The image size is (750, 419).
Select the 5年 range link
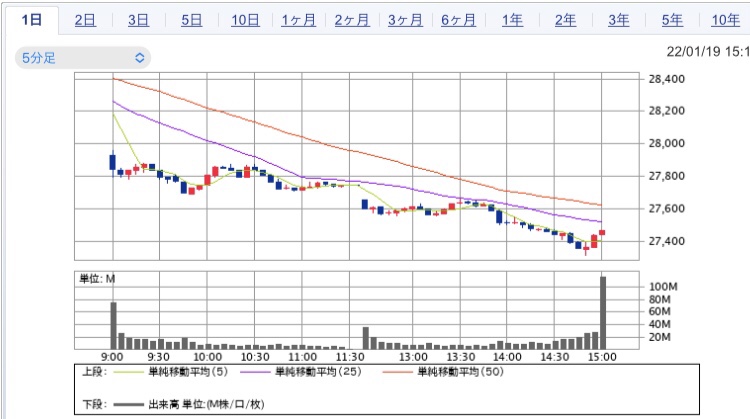672,20
